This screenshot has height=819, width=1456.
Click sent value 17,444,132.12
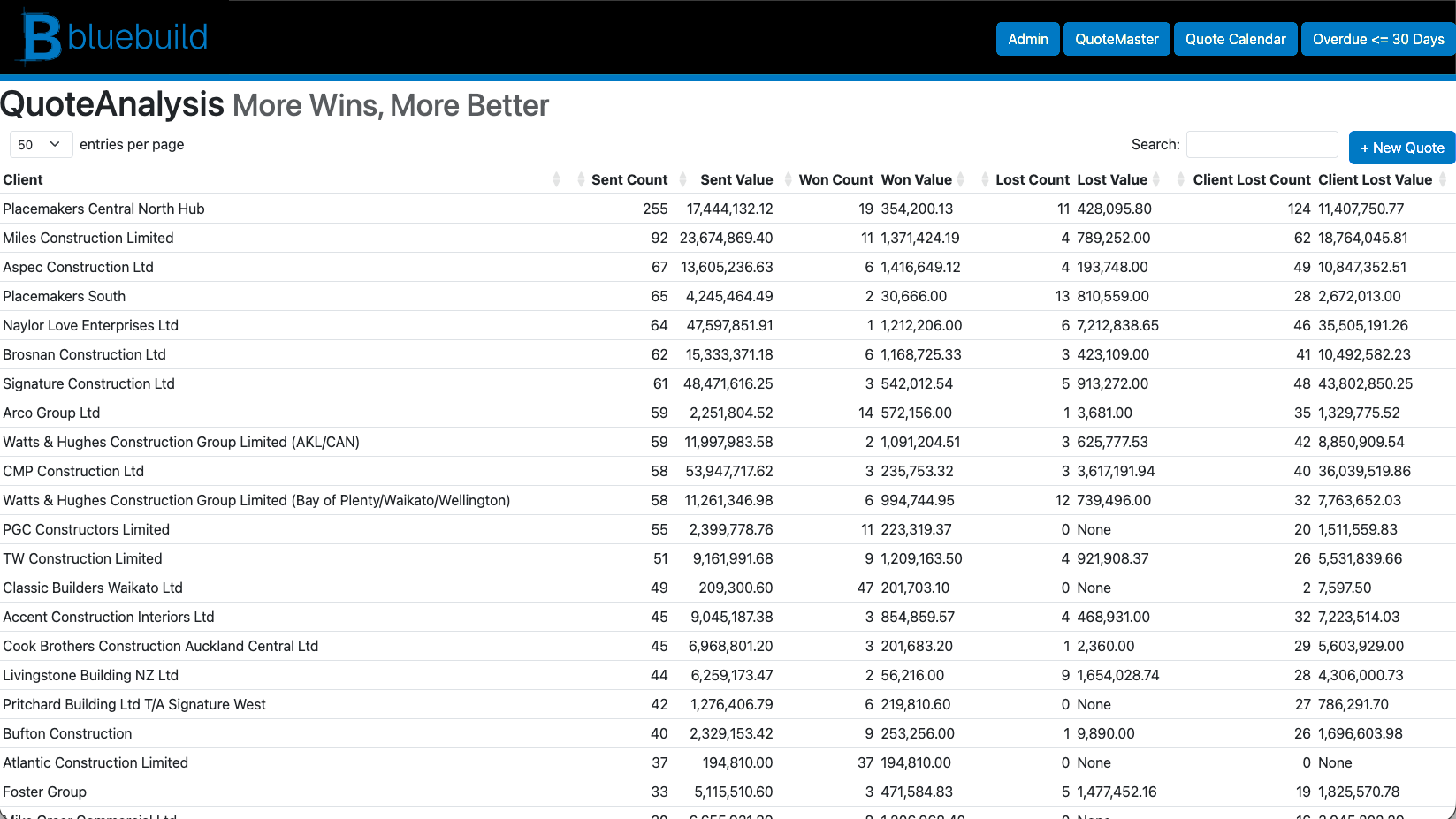(x=729, y=209)
